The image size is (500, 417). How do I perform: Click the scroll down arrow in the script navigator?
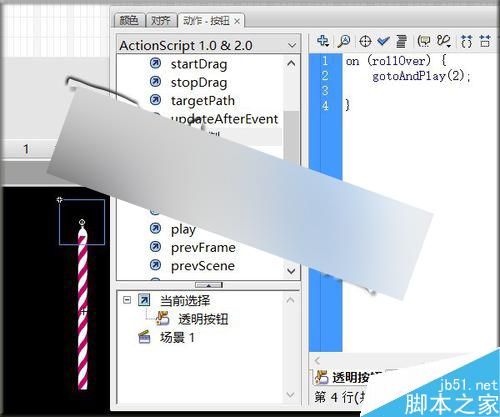point(291,395)
